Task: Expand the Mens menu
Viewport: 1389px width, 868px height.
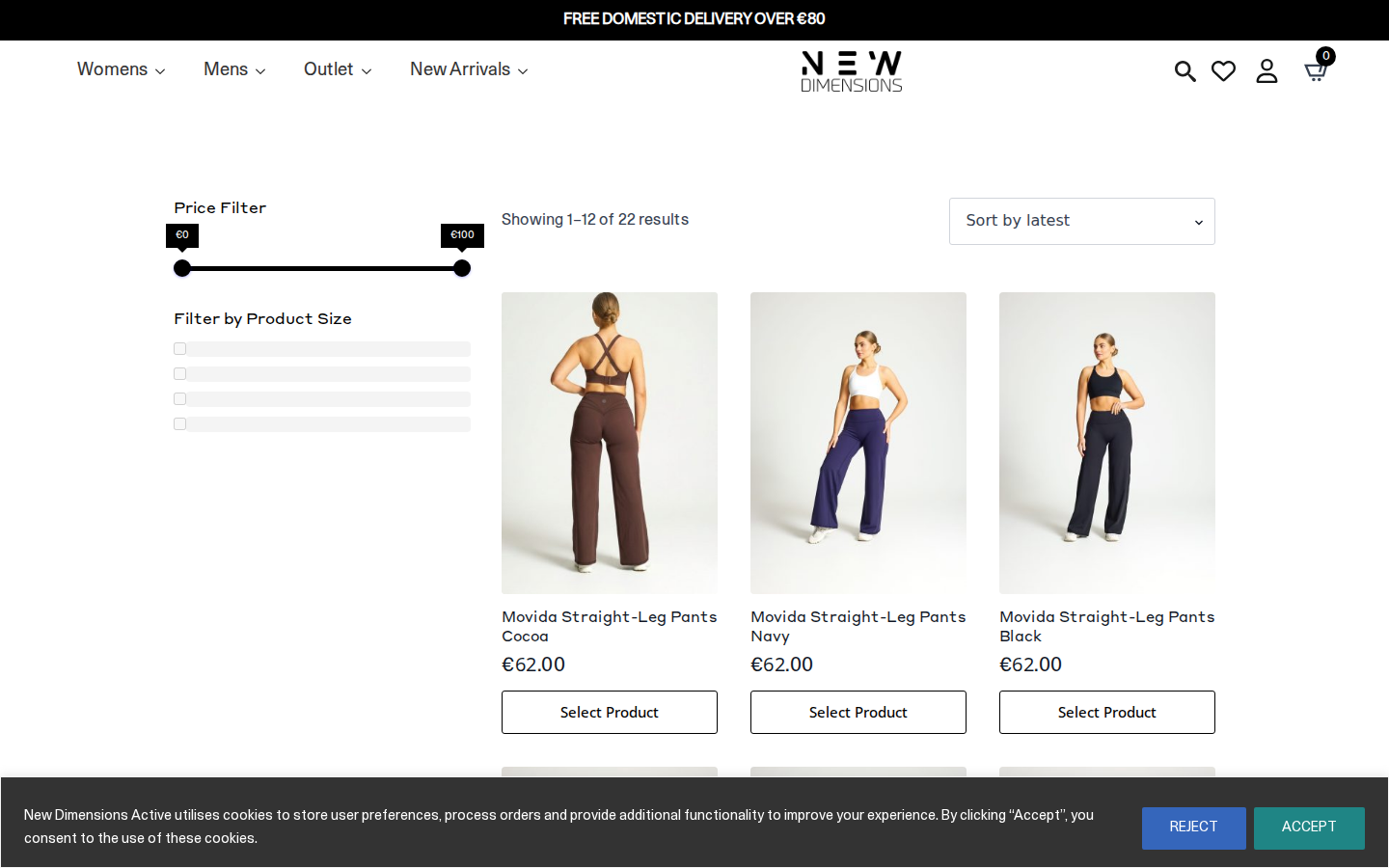Action: tap(234, 69)
